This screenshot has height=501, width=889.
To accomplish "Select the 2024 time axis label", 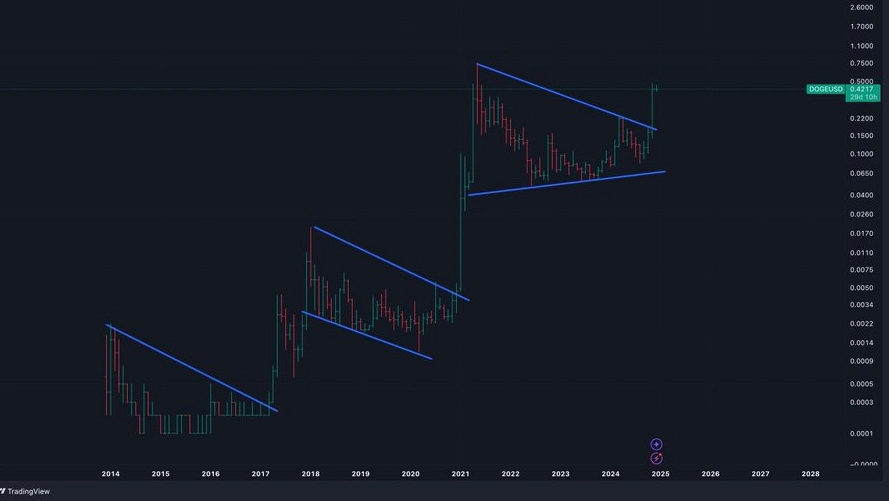I will tap(611, 474).
